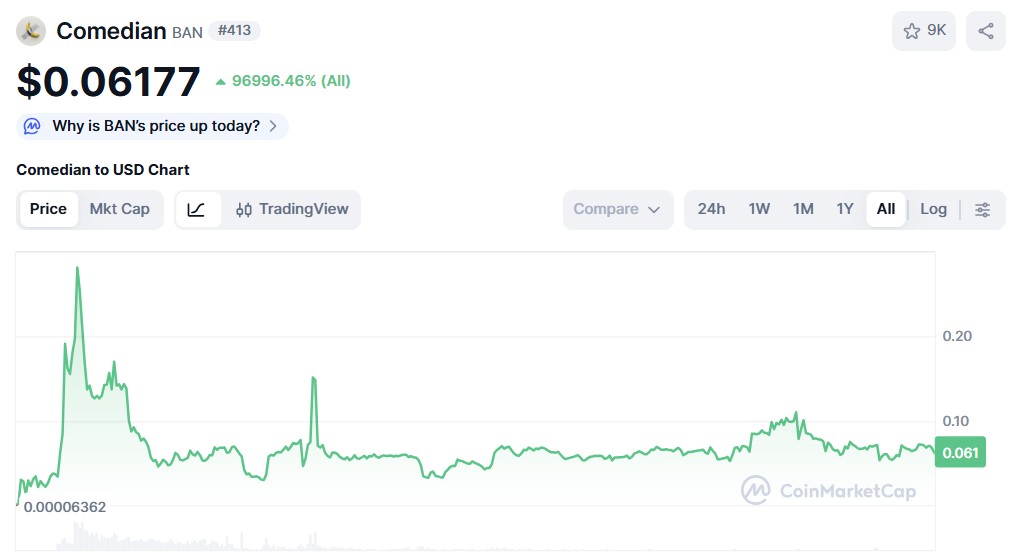Image resolution: width=1013 pixels, height=556 pixels.
Task: Click the Comedian to USD Chart heading
Action: pyautogui.click(x=103, y=170)
